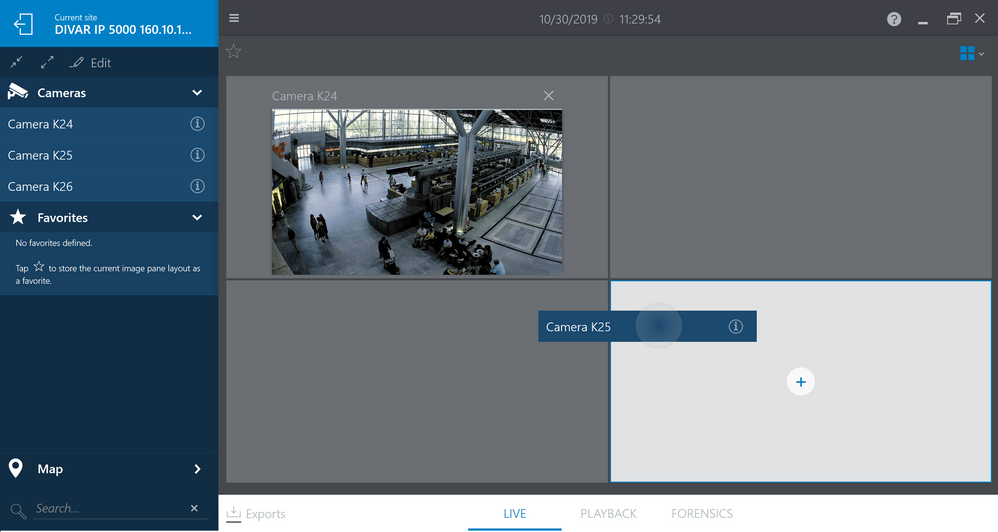Viewport: 998px width, 532px height.
Task: Click the help question mark icon
Action: 894,19
